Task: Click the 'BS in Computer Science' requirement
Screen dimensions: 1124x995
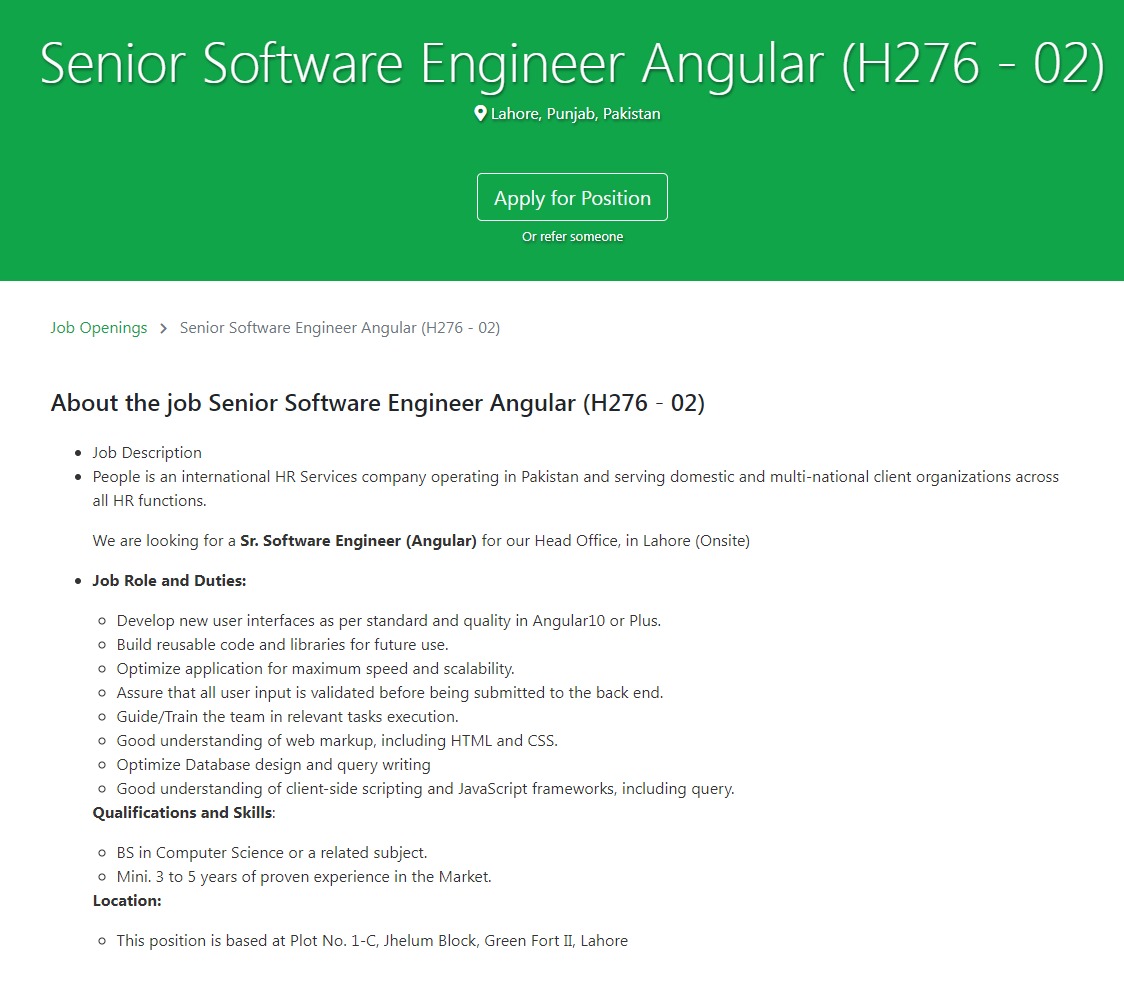Action: coord(272,853)
